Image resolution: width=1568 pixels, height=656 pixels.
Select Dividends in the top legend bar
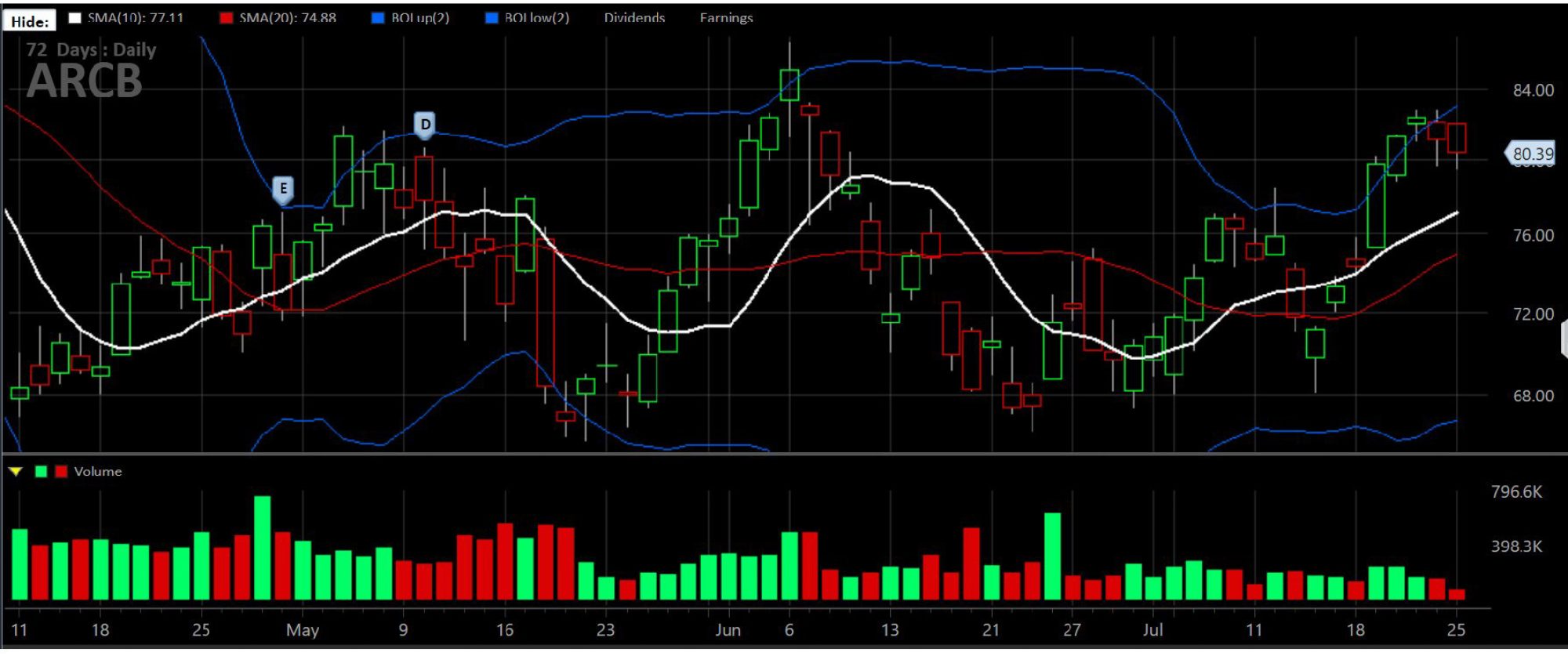click(x=634, y=18)
